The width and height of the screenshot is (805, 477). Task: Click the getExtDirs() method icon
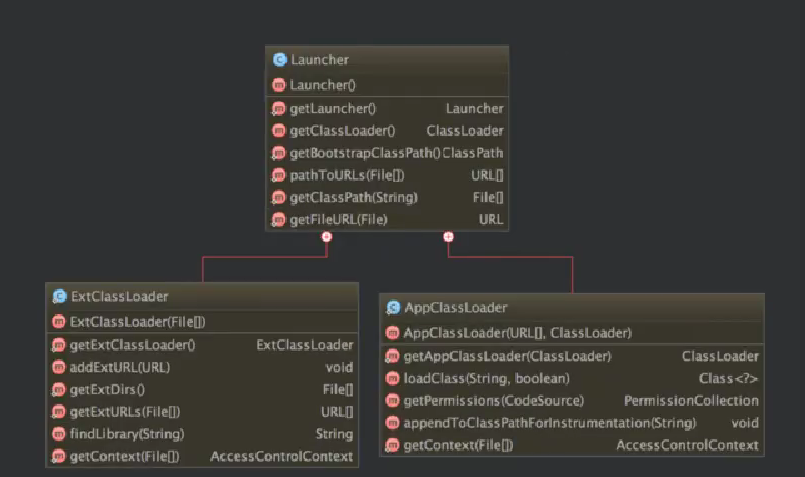(59, 389)
